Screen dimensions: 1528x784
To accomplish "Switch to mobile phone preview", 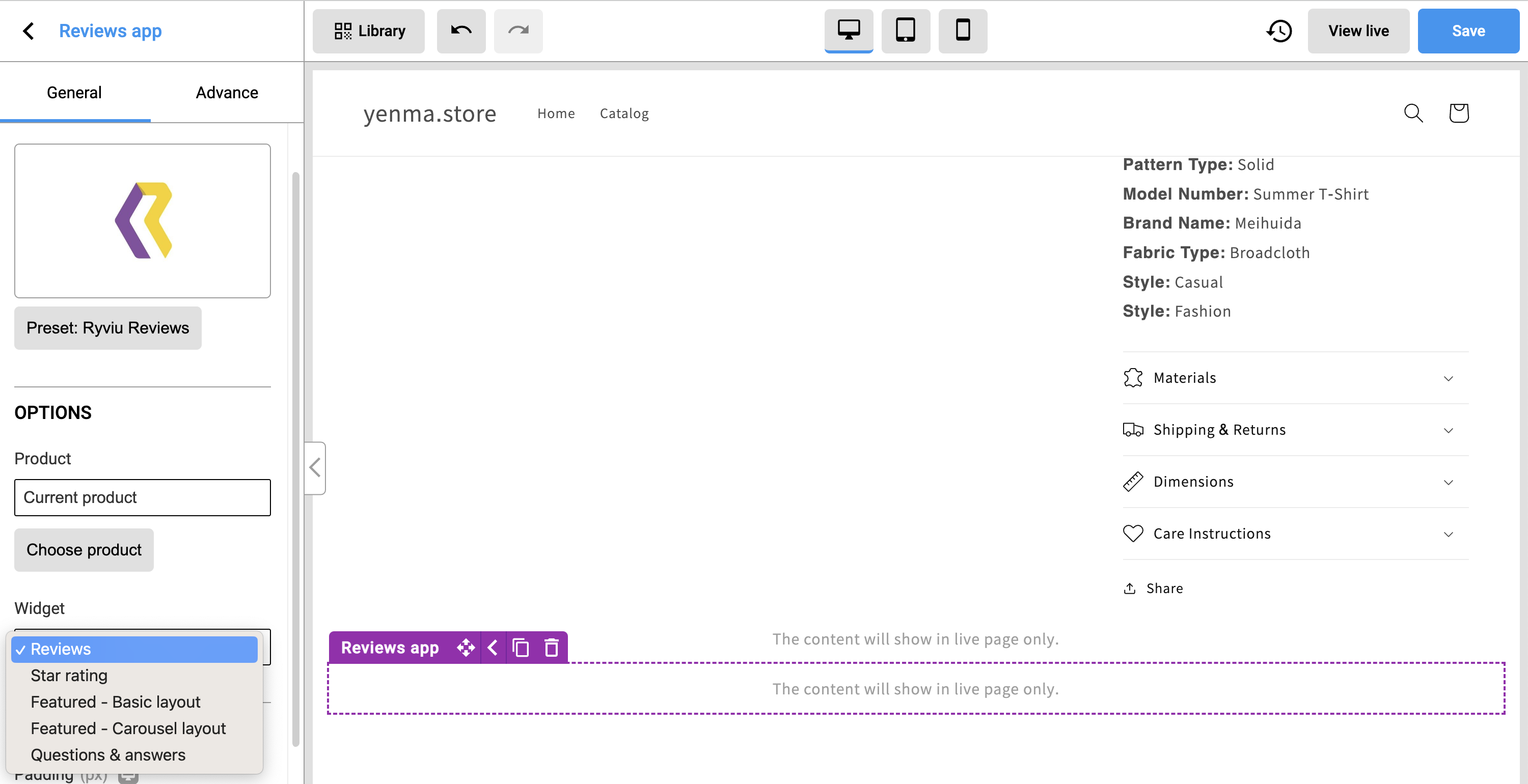I will click(x=963, y=31).
